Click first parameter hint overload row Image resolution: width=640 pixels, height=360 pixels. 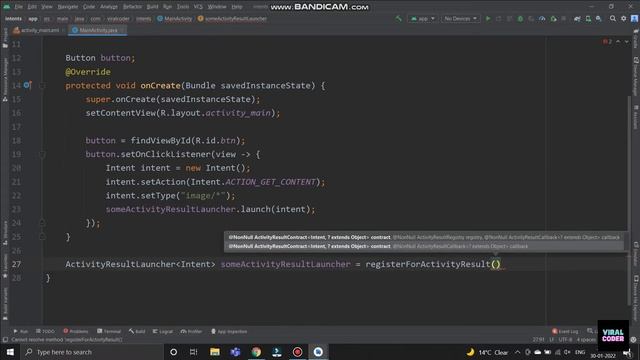pyautogui.click(x=424, y=237)
